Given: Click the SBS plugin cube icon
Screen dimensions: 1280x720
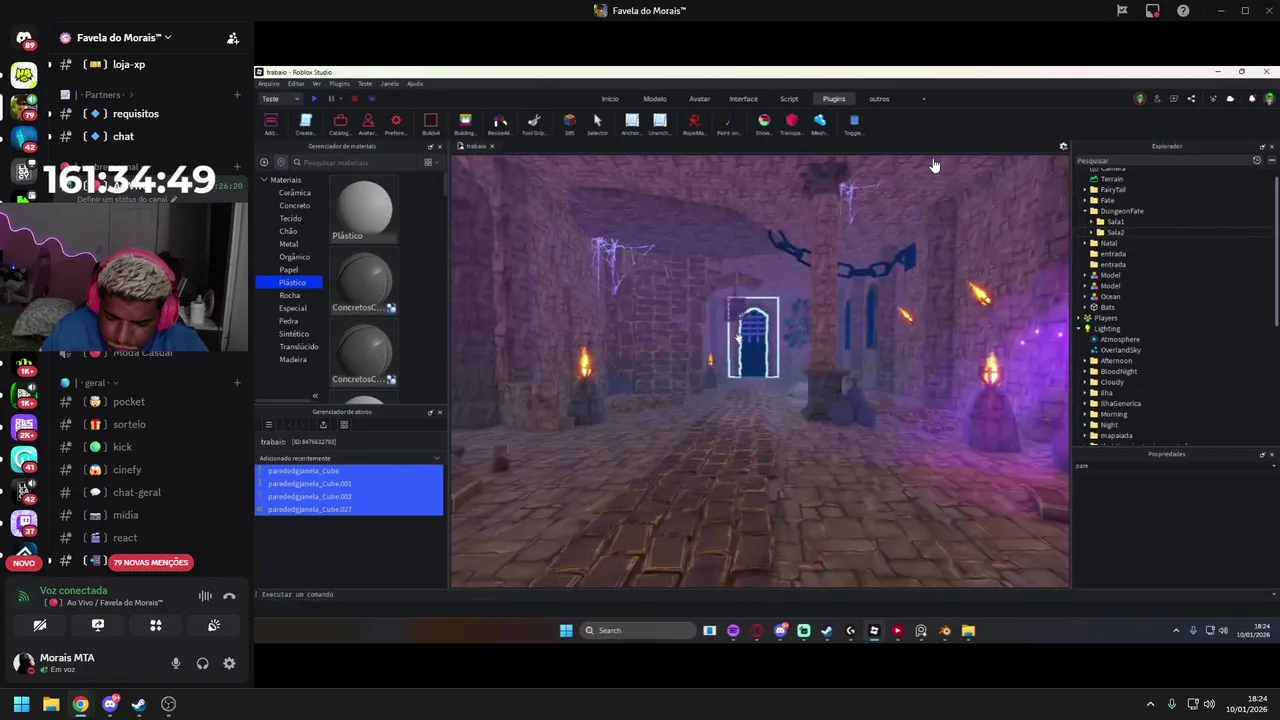Looking at the screenshot, I should point(569,120).
